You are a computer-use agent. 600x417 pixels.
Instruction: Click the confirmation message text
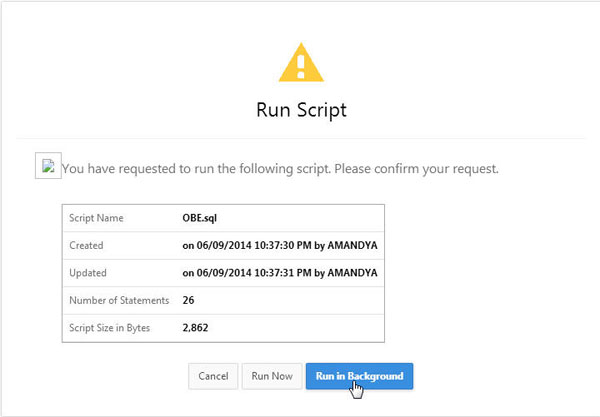[280, 169]
